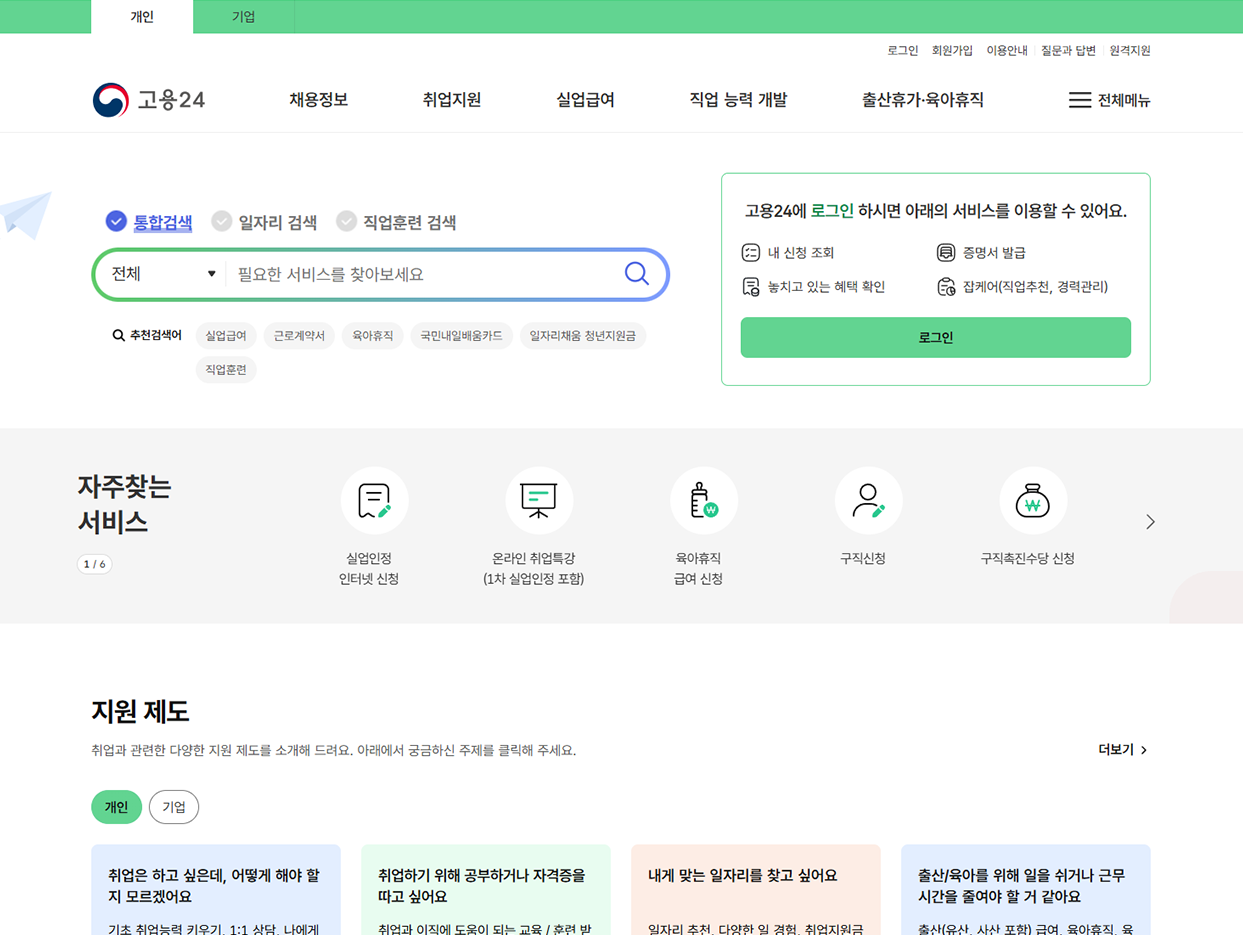Image resolution: width=1243 pixels, height=935 pixels.
Task: Click the search input field
Action: tap(423, 274)
